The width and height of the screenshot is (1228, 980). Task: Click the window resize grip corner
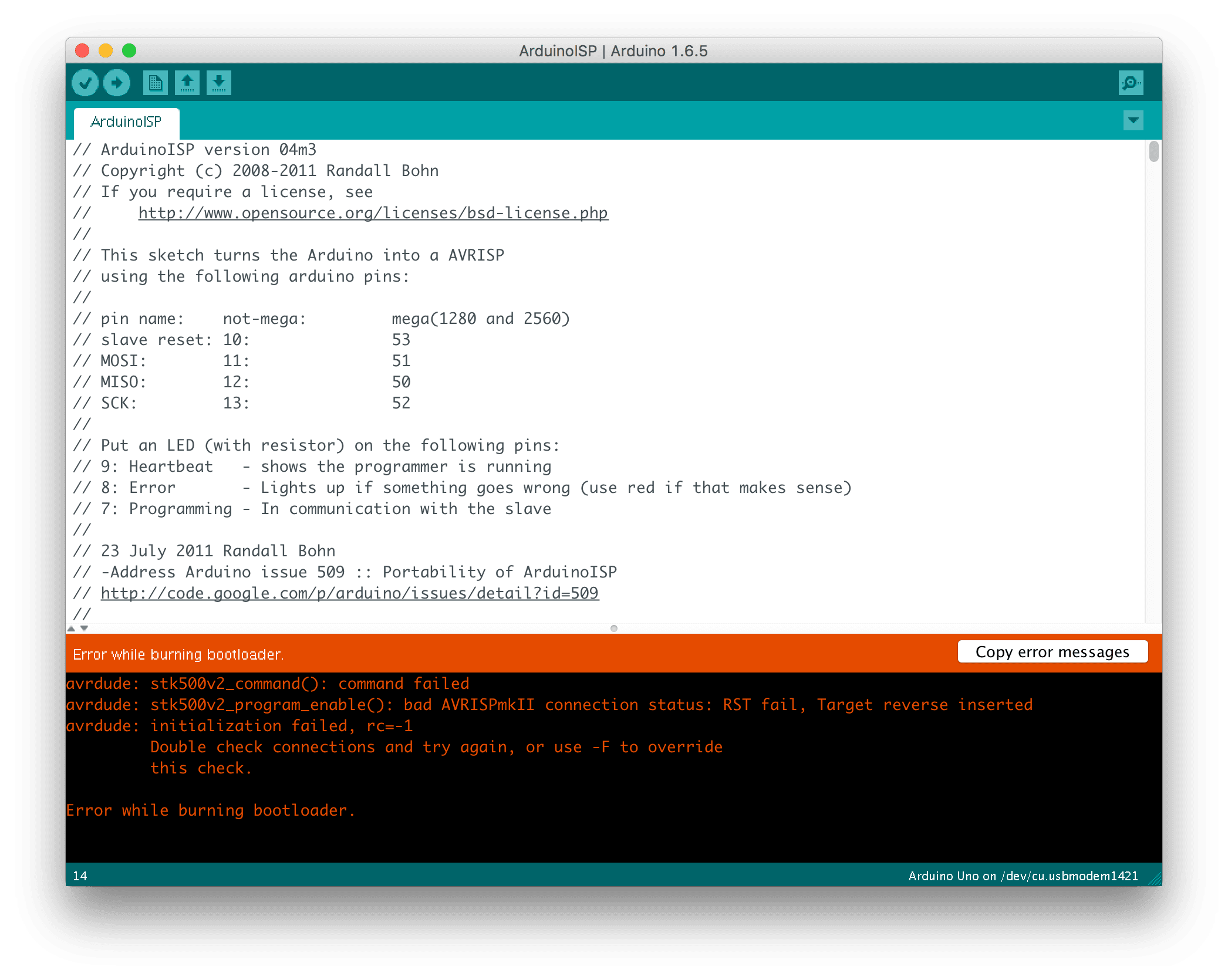pyautogui.click(x=1155, y=878)
